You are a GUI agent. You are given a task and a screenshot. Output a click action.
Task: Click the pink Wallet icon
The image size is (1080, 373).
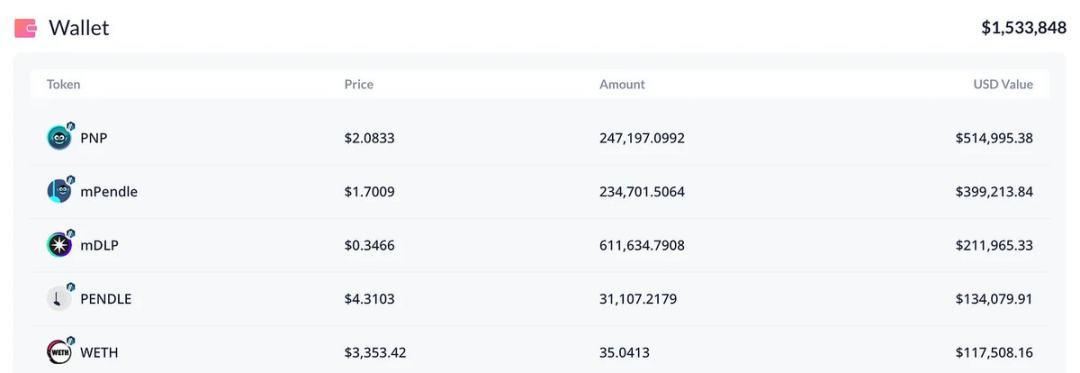click(x=25, y=28)
